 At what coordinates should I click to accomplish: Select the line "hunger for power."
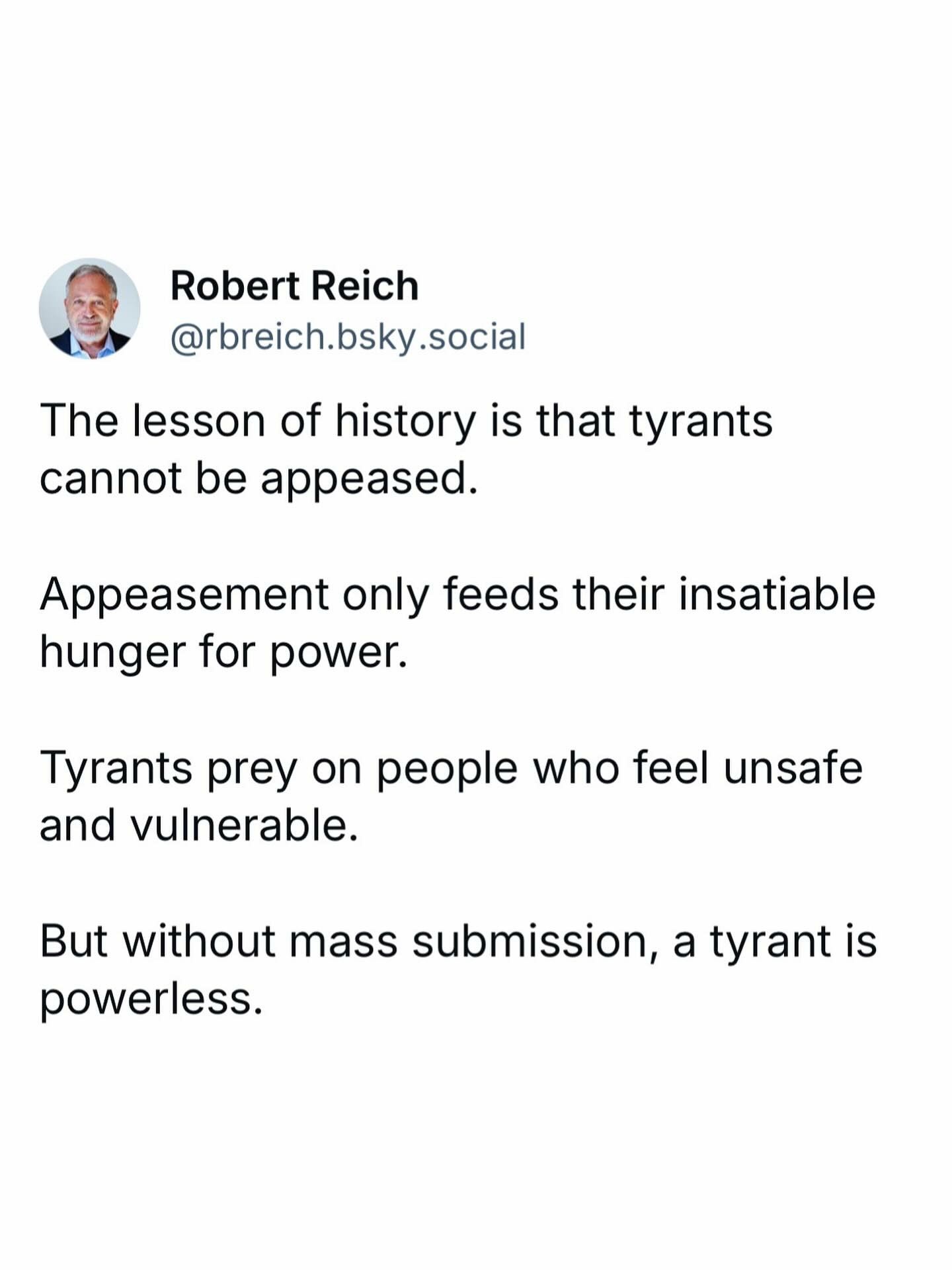[x=223, y=652]
